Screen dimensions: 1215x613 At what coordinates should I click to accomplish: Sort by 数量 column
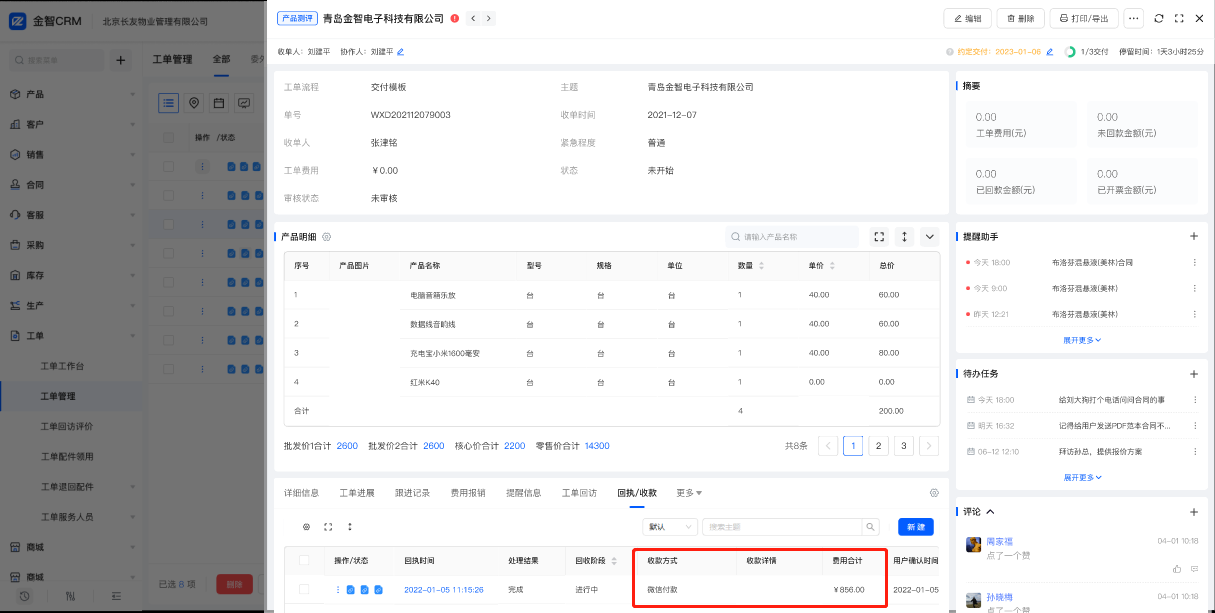click(x=761, y=266)
